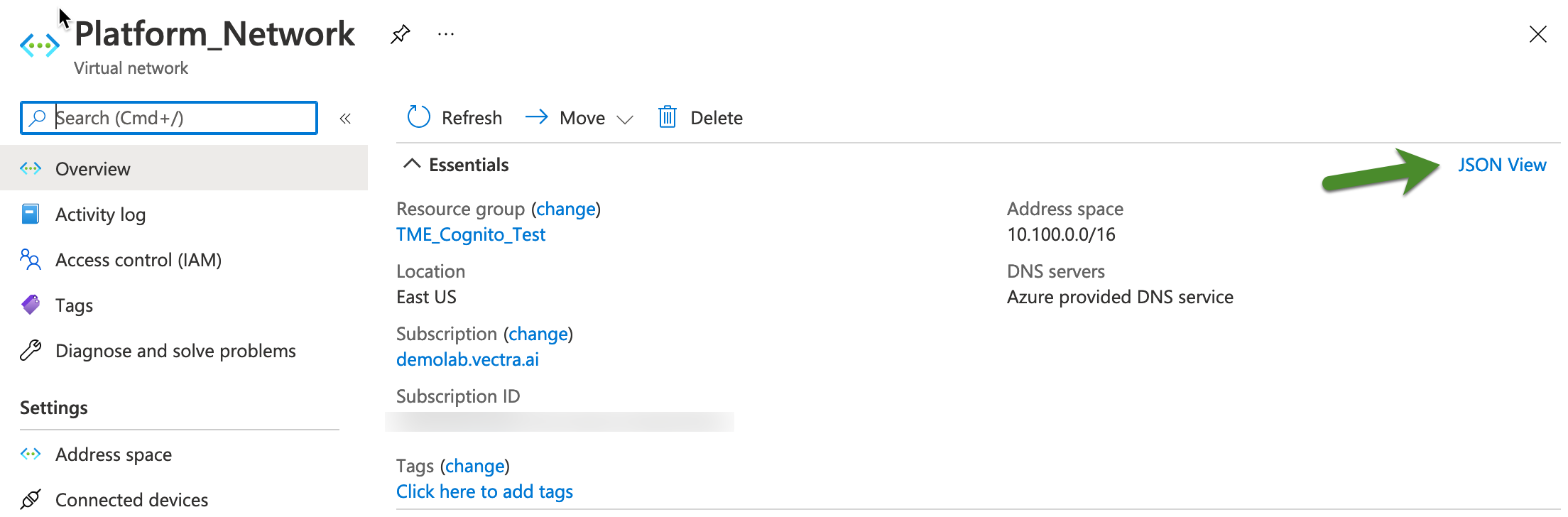This screenshot has height=517, width=1568.
Task: Open the JSON View link
Action: click(x=1501, y=165)
